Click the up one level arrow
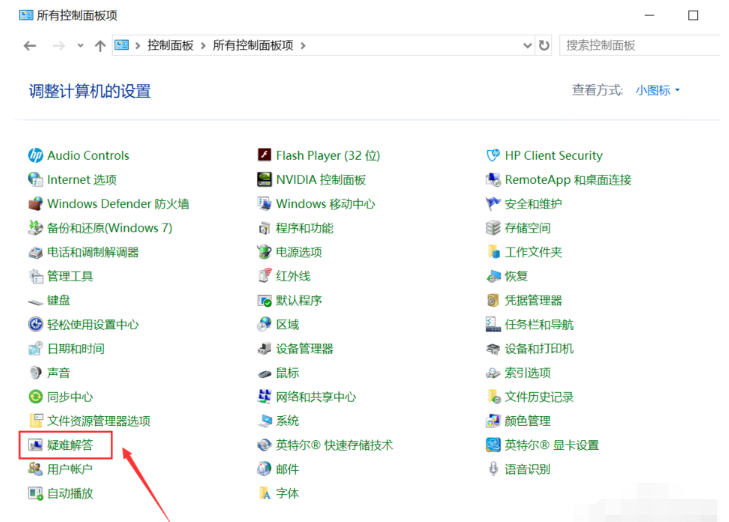The image size is (729, 522). point(100,46)
